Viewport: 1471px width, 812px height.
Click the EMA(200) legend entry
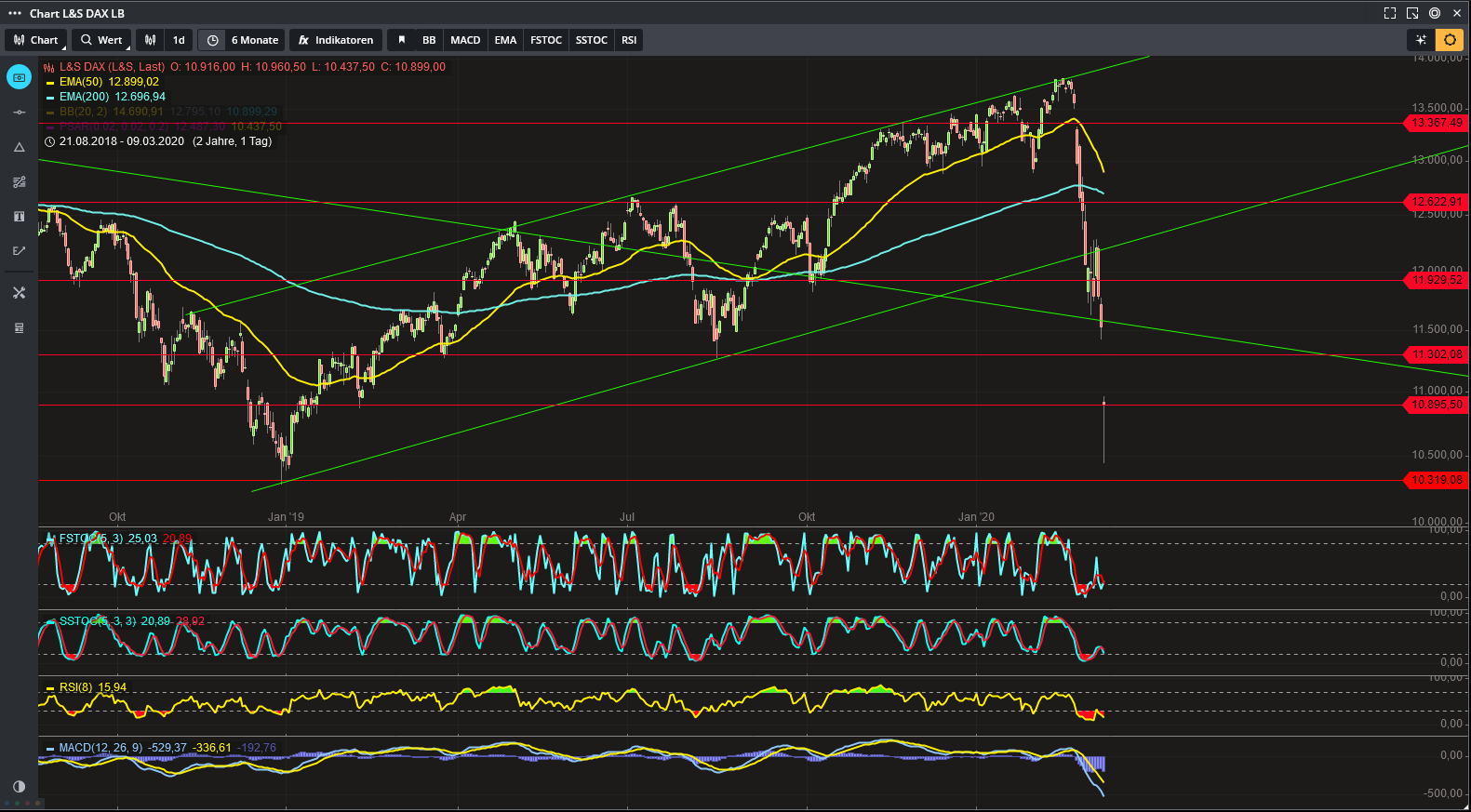(113, 97)
